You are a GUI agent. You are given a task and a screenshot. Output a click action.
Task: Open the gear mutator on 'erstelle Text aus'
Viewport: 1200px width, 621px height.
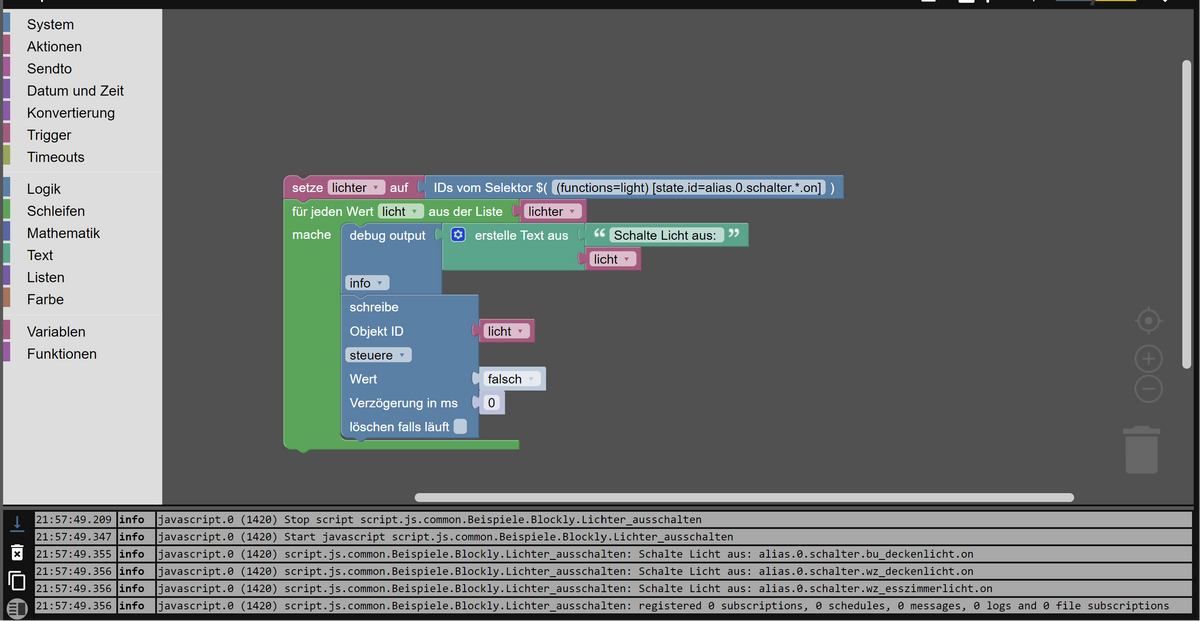[458, 235]
